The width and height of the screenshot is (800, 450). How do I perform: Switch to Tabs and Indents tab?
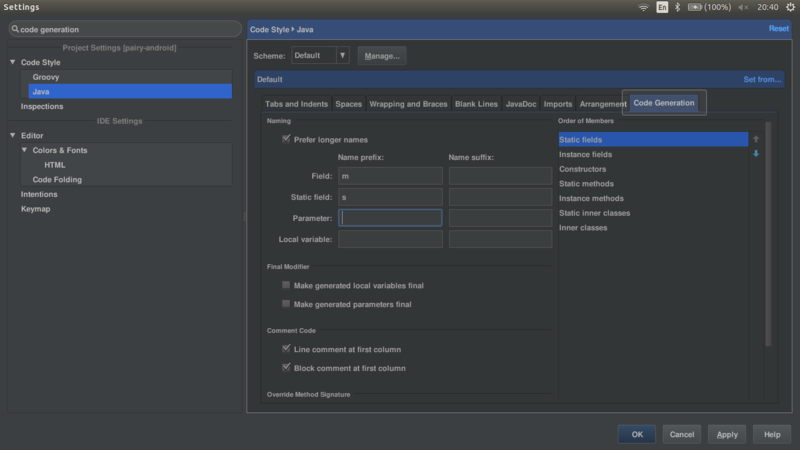[296, 104]
